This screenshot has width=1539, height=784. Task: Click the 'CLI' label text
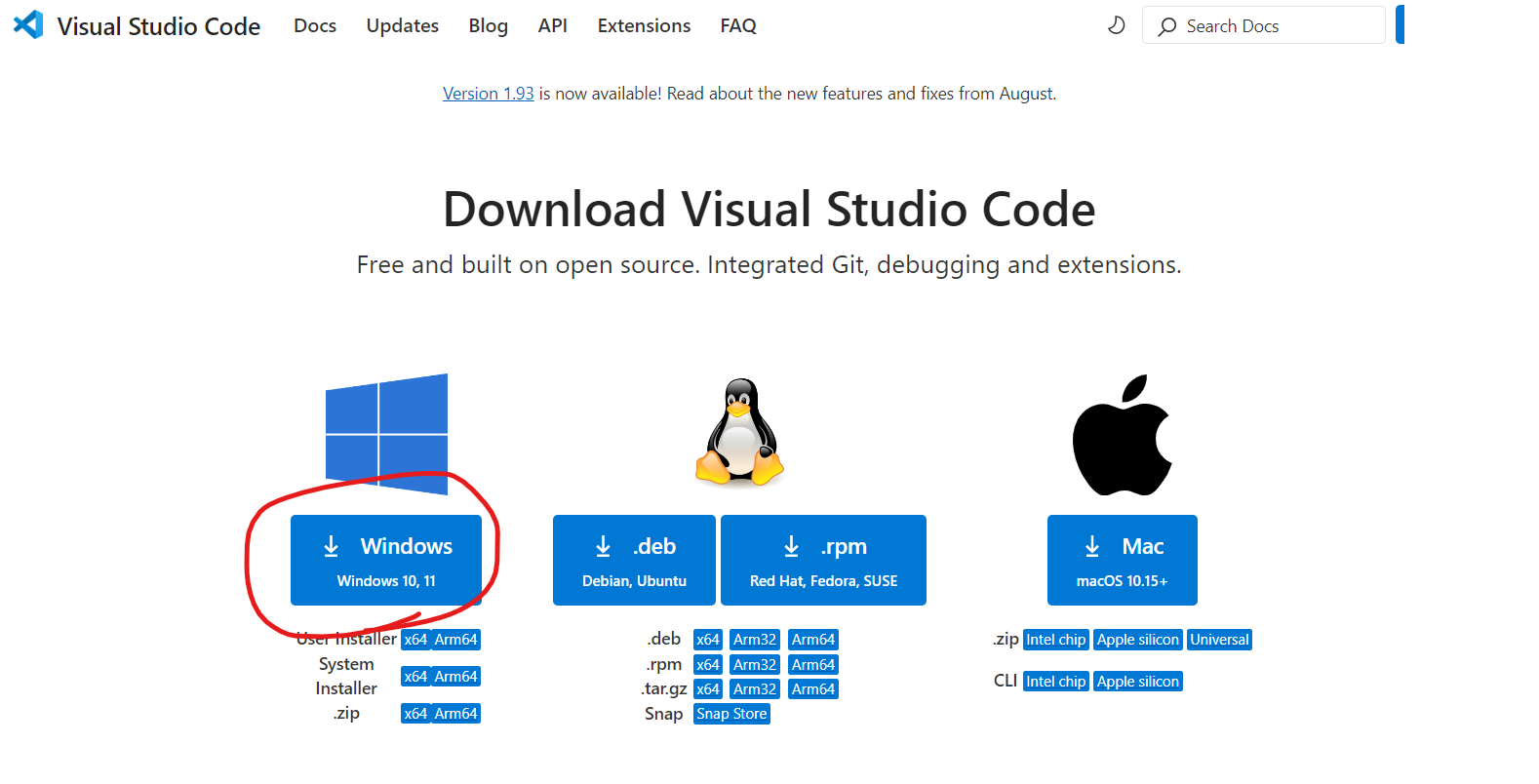click(1006, 681)
